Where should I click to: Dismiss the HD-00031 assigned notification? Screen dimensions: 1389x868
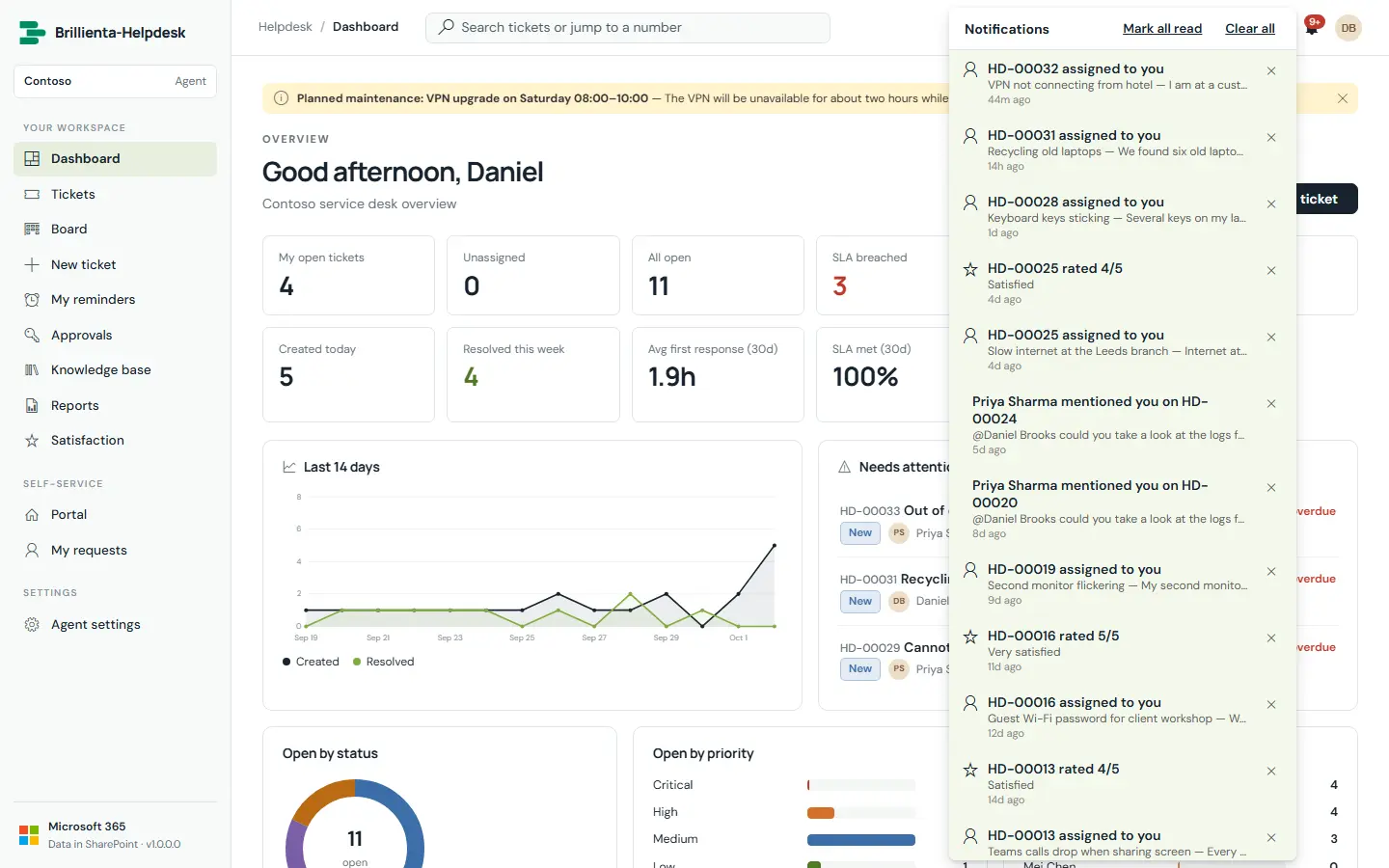pos(1271,137)
